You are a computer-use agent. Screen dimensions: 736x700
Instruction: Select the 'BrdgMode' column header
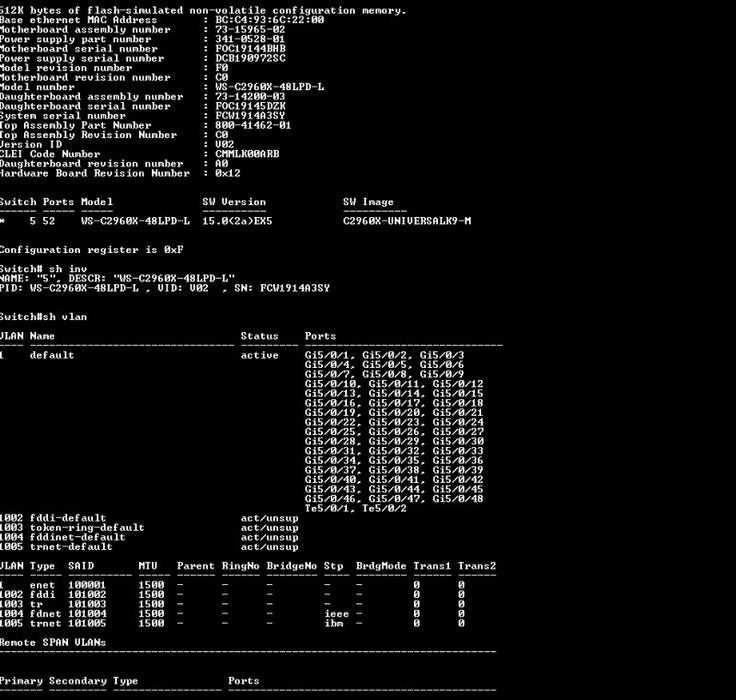pos(381,566)
